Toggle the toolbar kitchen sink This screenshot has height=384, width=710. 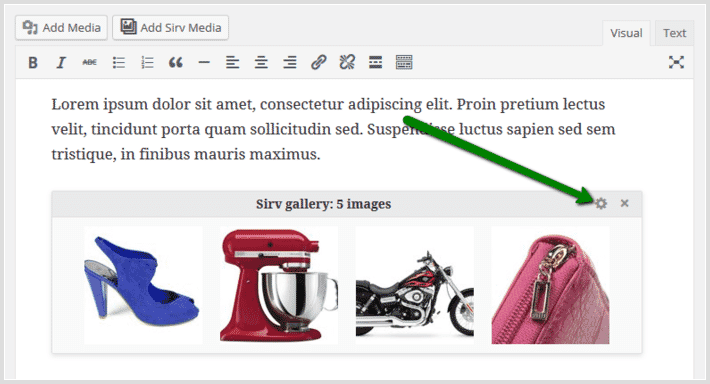click(404, 62)
